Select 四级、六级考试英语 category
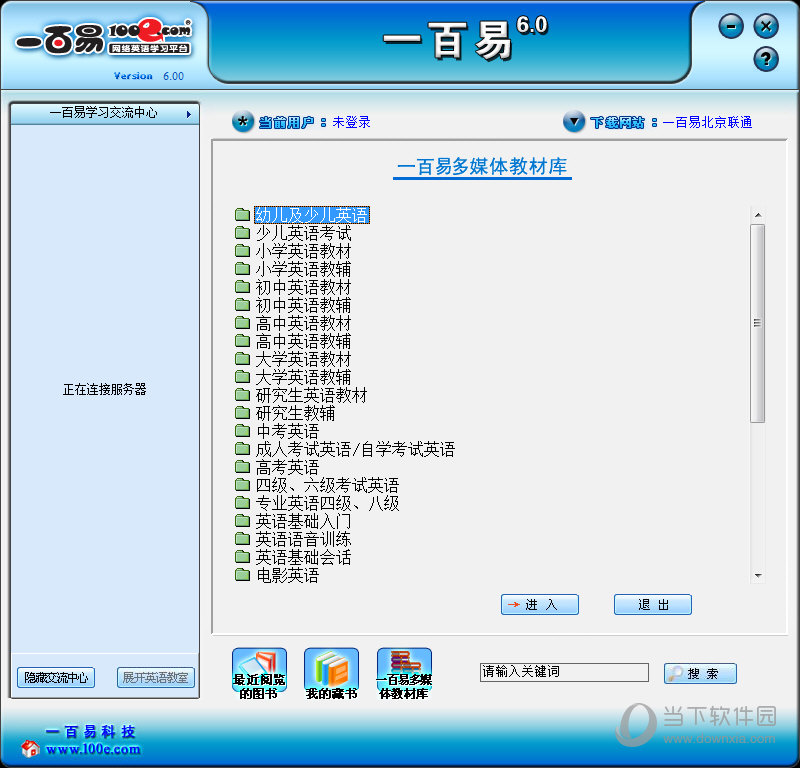This screenshot has height=768, width=800. pos(327,485)
